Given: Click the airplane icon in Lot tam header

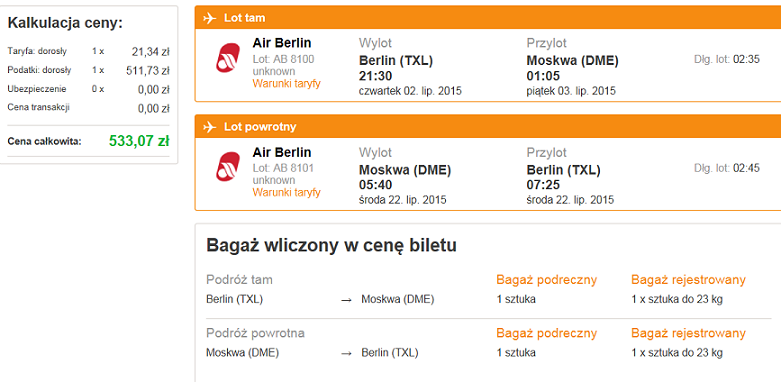Looking at the screenshot, I should pyautogui.click(x=210, y=18).
